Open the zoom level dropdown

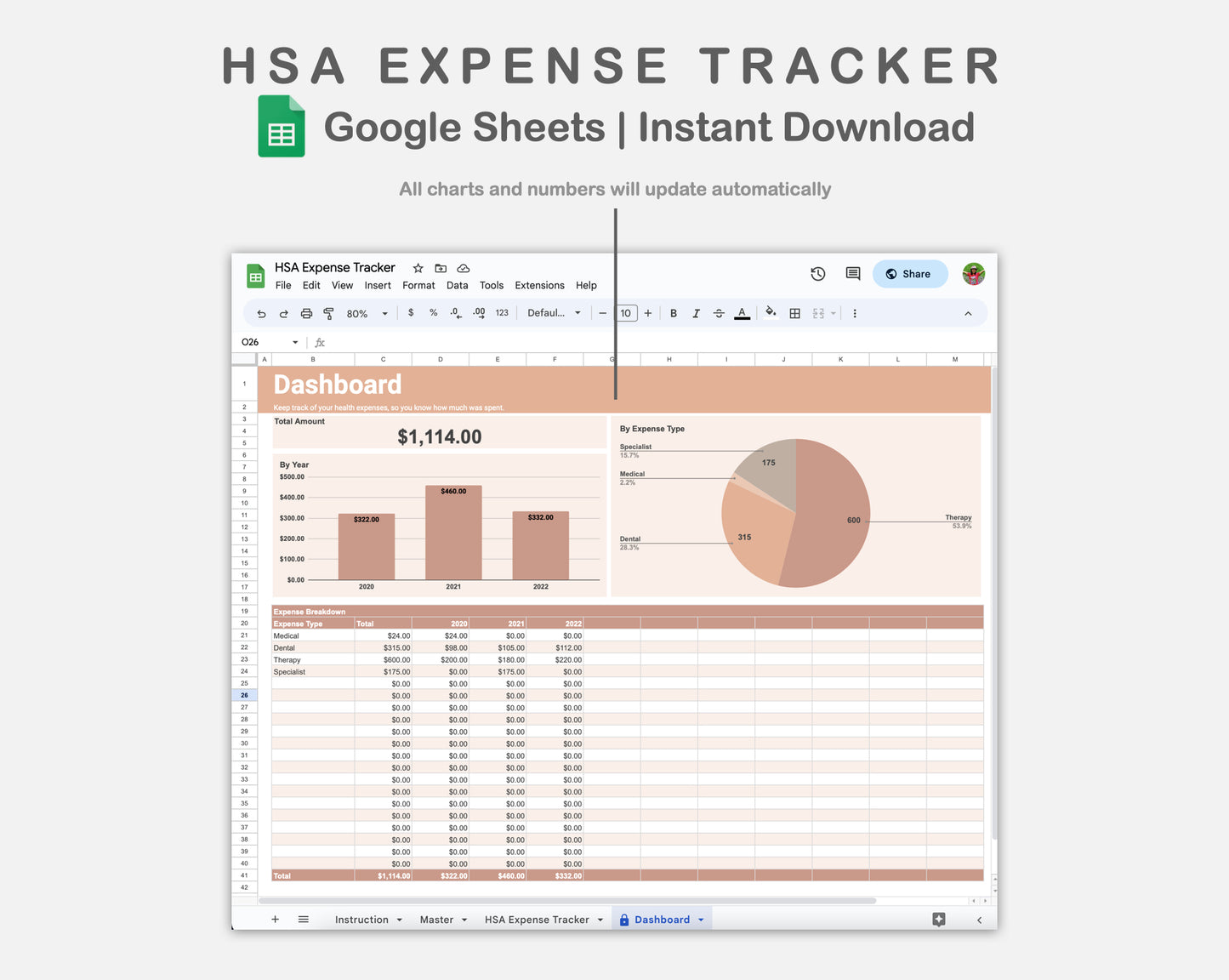pos(366,313)
